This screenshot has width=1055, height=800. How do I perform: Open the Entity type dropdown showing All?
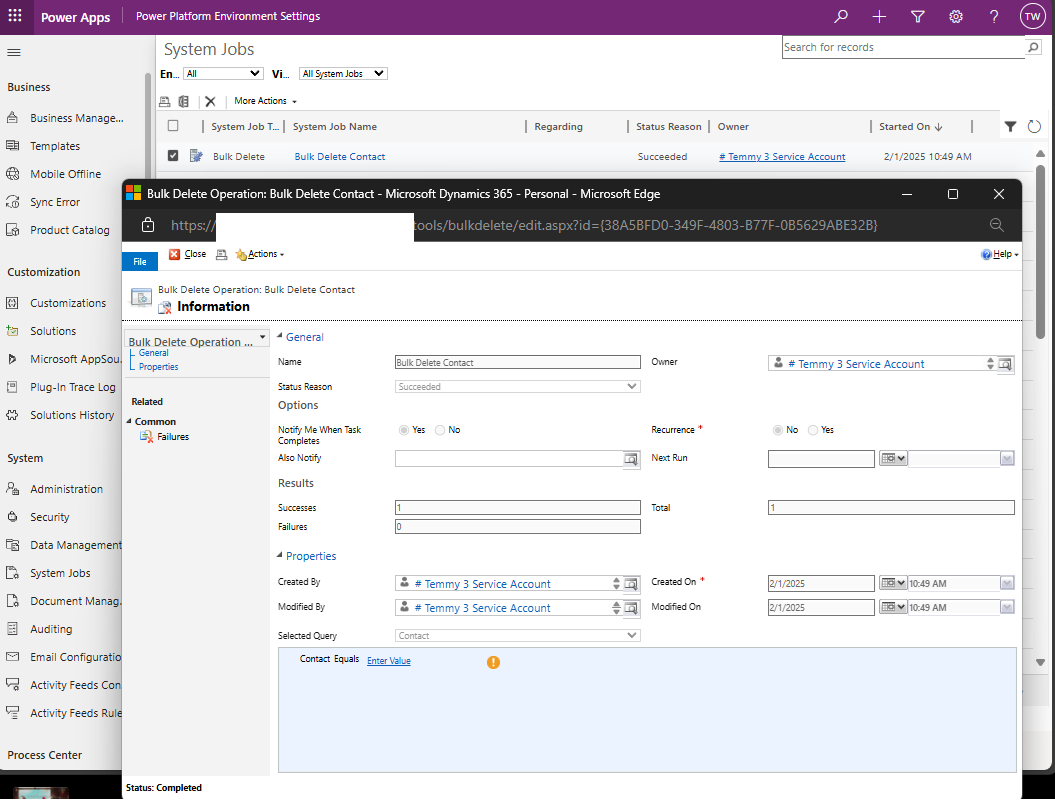(223, 73)
